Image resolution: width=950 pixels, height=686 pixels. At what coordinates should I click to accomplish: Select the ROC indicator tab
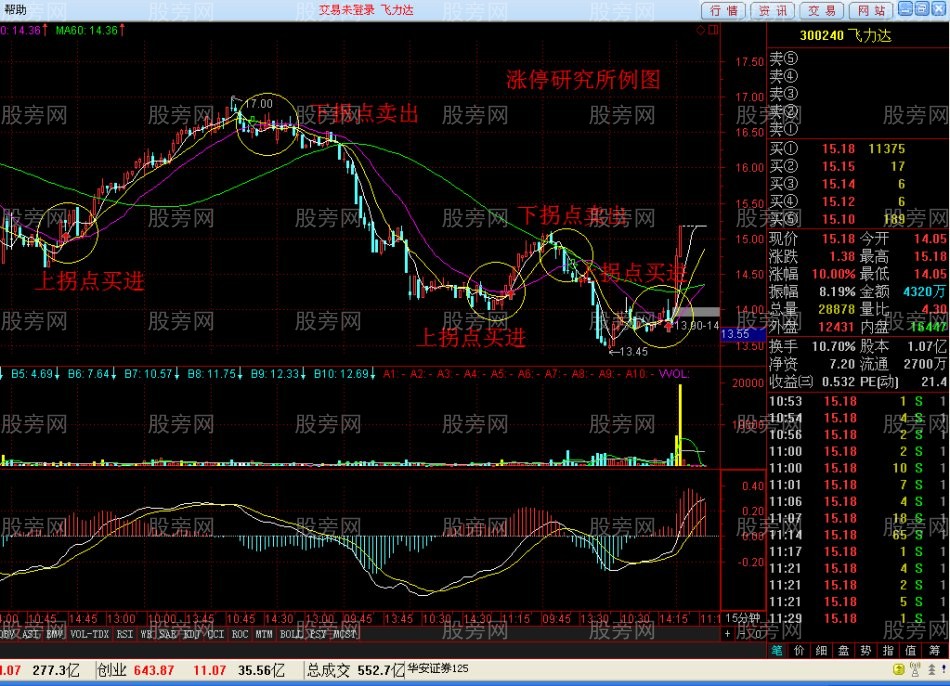tap(240, 634)
